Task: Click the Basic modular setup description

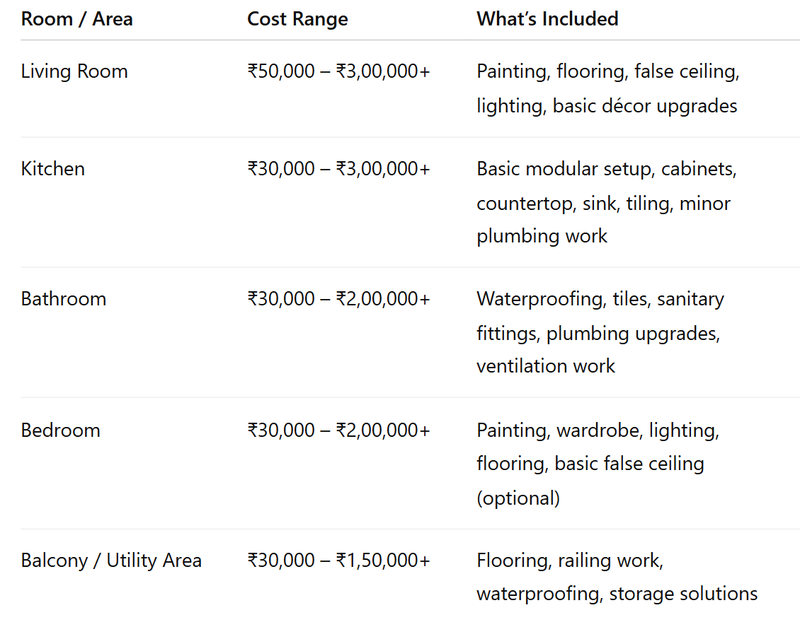Action: [x=607, y=203]
